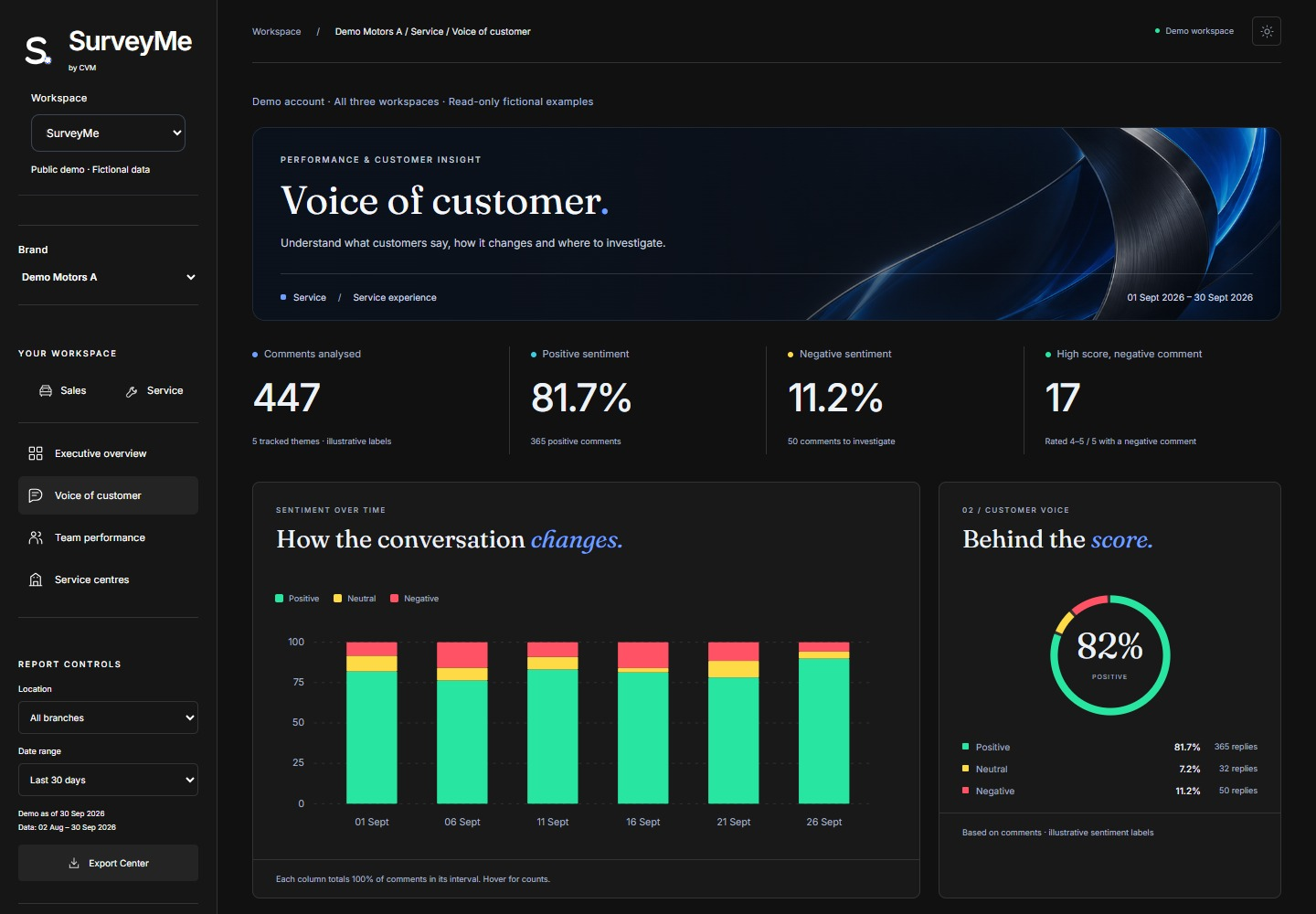
Task: Click the SurveyMe logo icon
Action: tap(37, 50)
